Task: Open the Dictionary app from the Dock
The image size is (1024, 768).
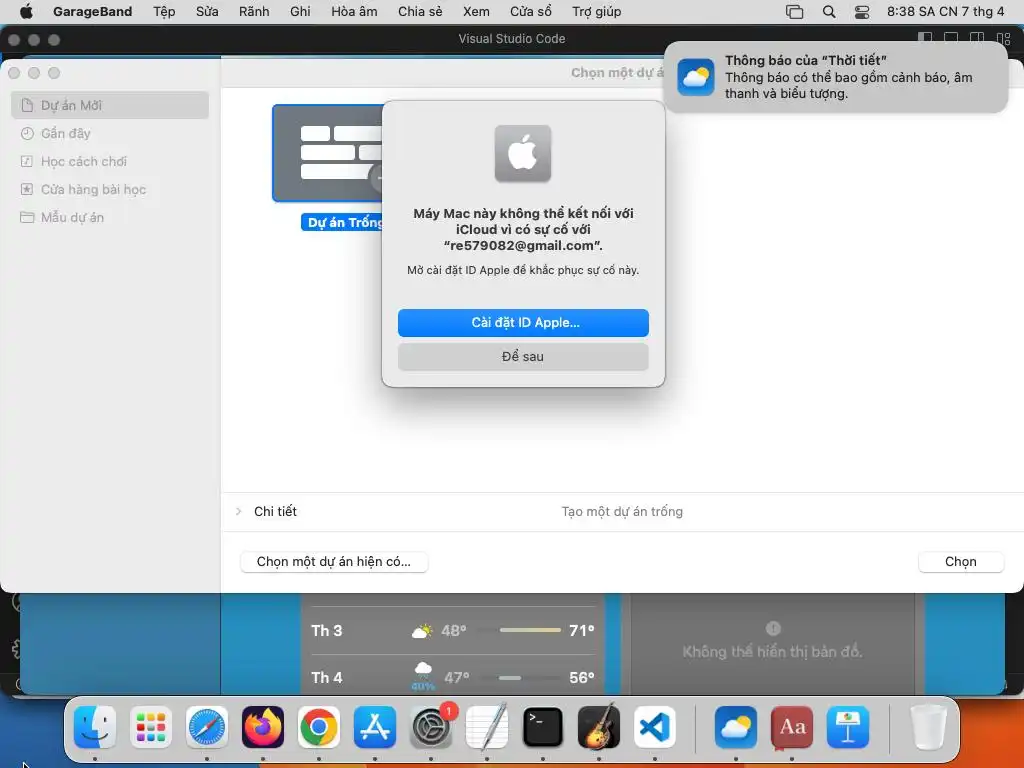Action: coord(792,727)
